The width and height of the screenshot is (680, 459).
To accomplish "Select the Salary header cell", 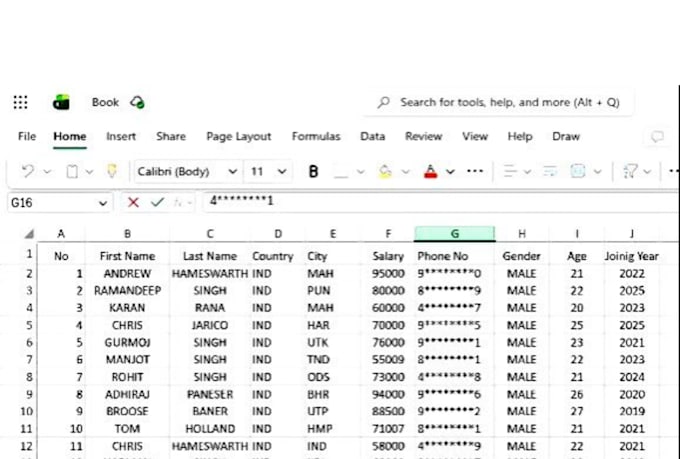I will click(x=388, y=256).
